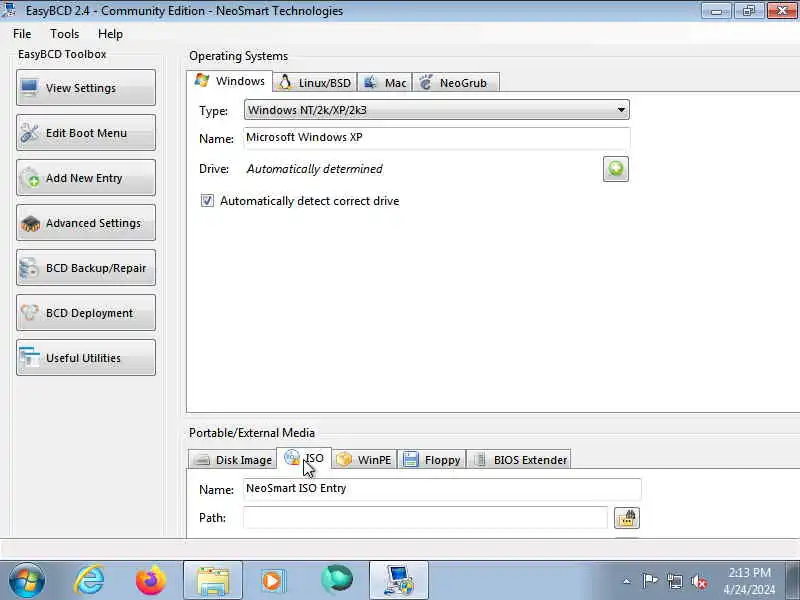This screenshot has height=600, width=800.
Task: Open Windows Explorer from the taskbar
Action: point(213,580)
